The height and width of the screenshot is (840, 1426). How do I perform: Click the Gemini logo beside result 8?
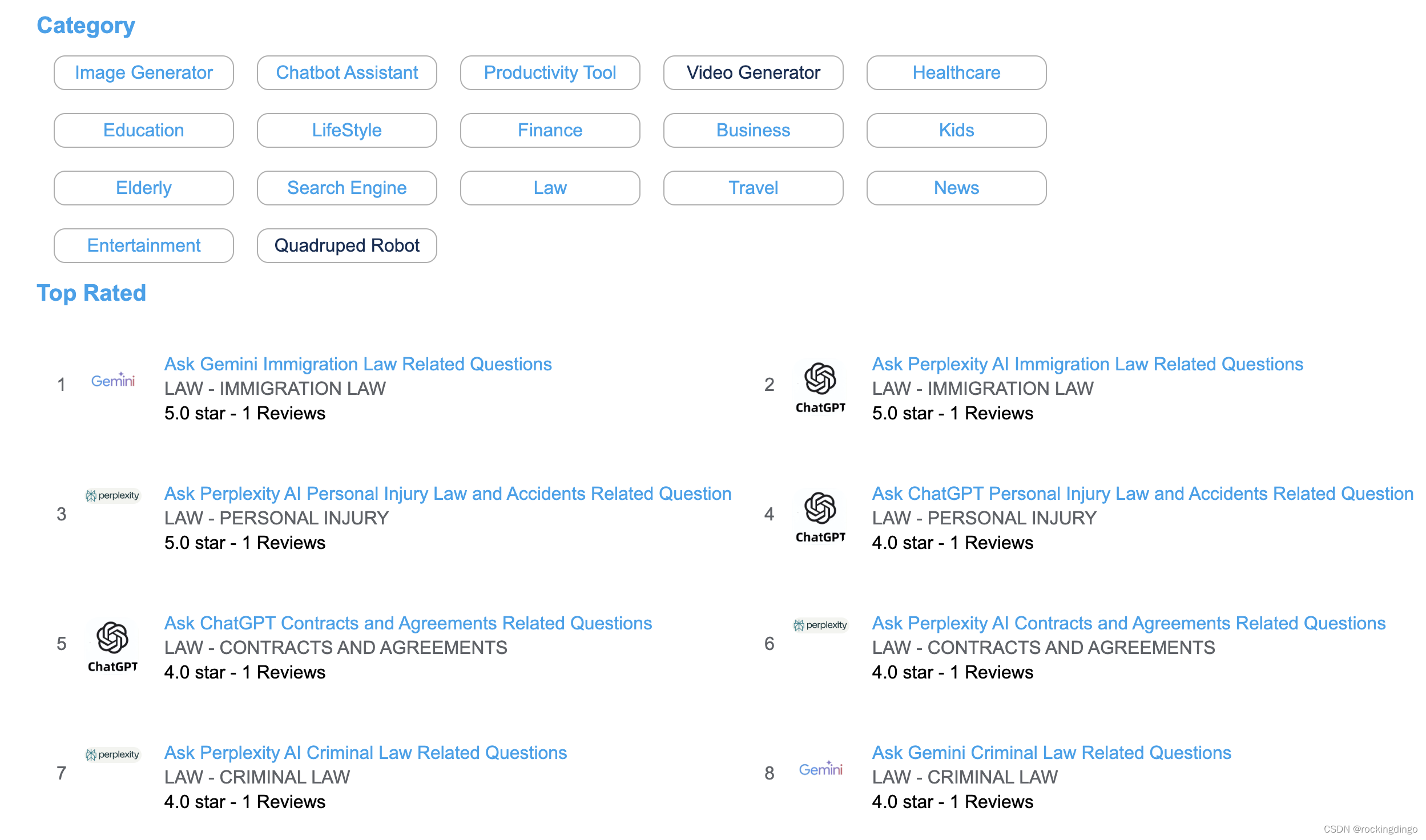820,769
